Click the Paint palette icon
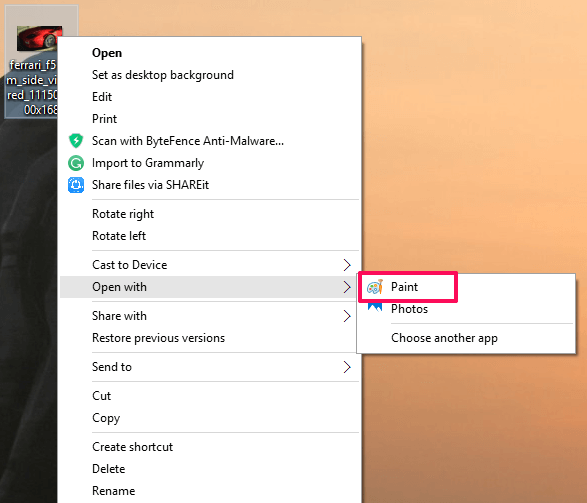The image size is (587, 503). click(375, 287)
